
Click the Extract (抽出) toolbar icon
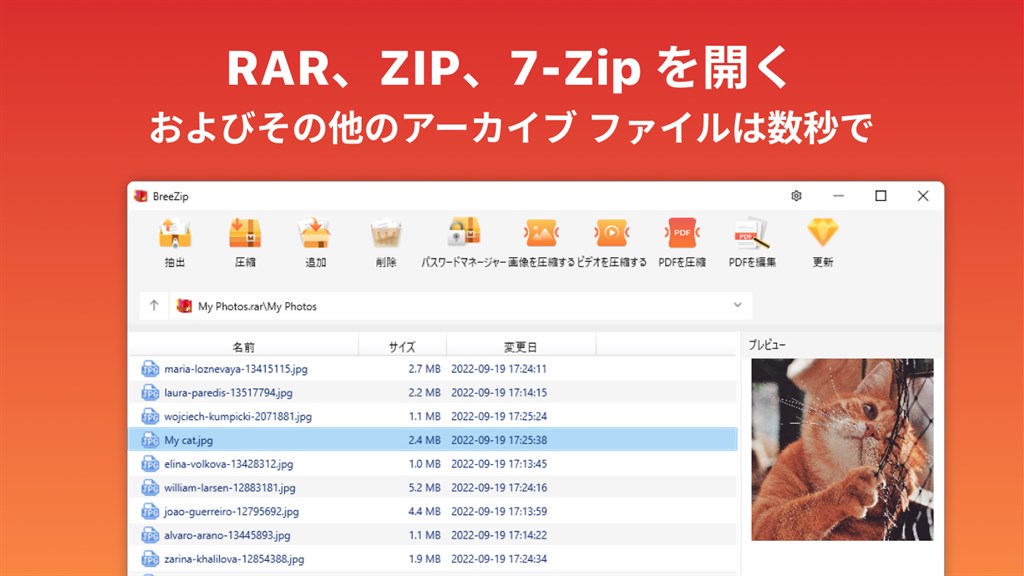click(175, 234)
